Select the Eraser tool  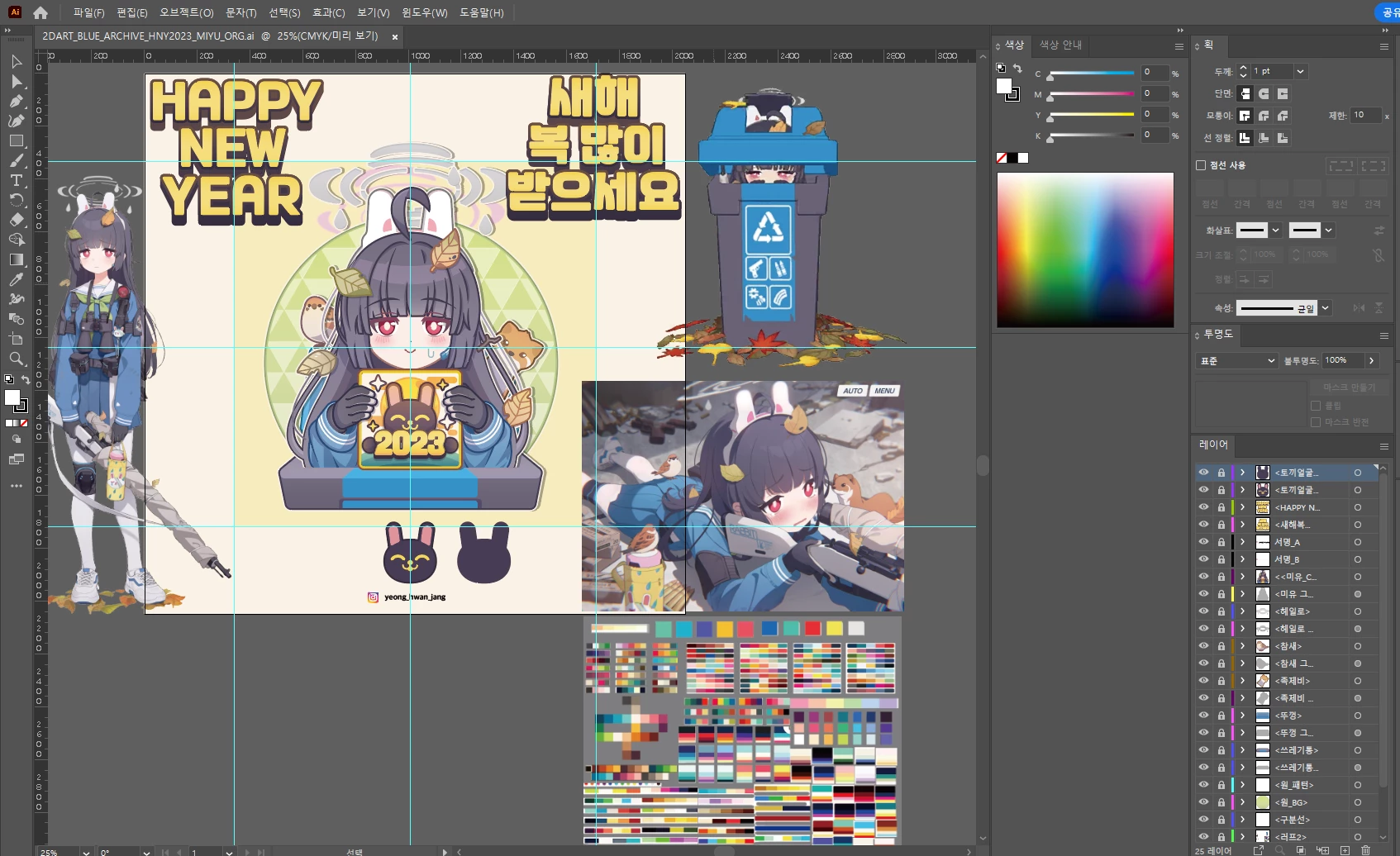tap(16, 220)
